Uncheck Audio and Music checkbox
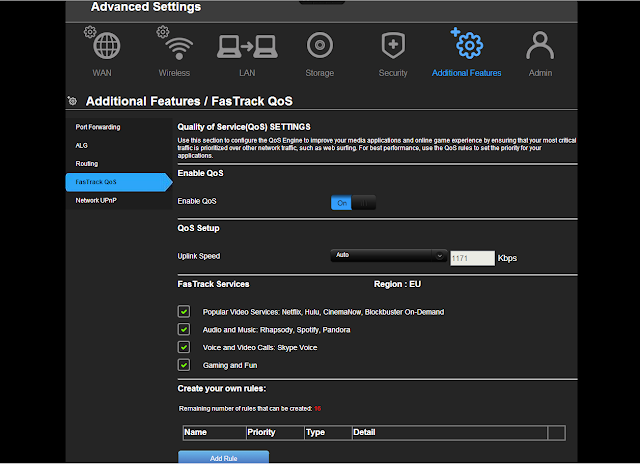This screenshot has width=640, height=464. (184, 329)
